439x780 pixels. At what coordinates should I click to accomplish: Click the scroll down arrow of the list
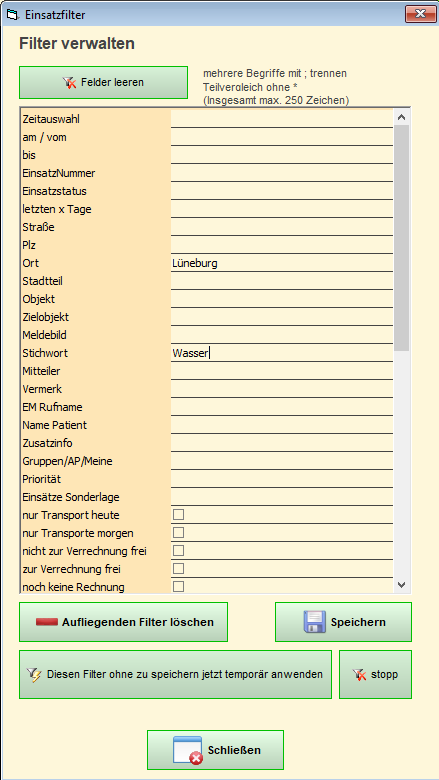coord(402,585)
